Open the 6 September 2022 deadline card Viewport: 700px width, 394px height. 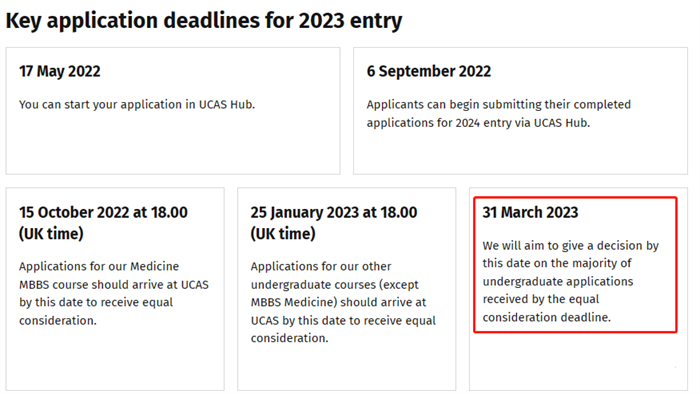point(521,111)
